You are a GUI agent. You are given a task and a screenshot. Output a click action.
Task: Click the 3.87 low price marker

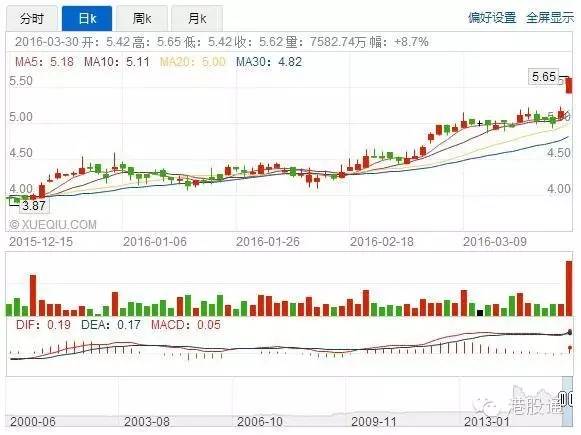(34, 206)
